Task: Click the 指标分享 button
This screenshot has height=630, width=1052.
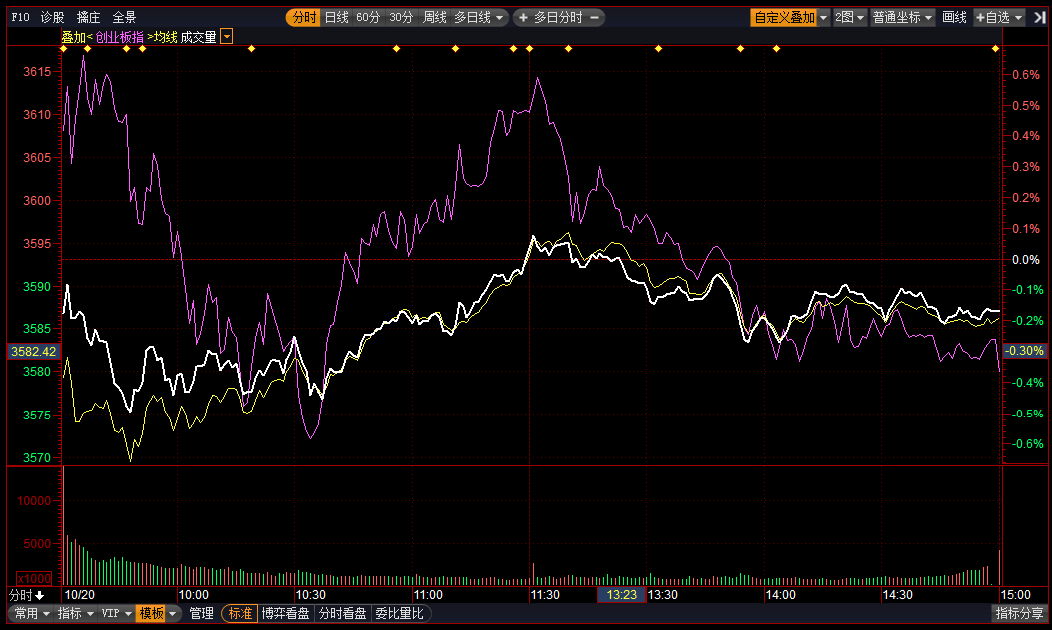Action: (x=1019, y=613)
